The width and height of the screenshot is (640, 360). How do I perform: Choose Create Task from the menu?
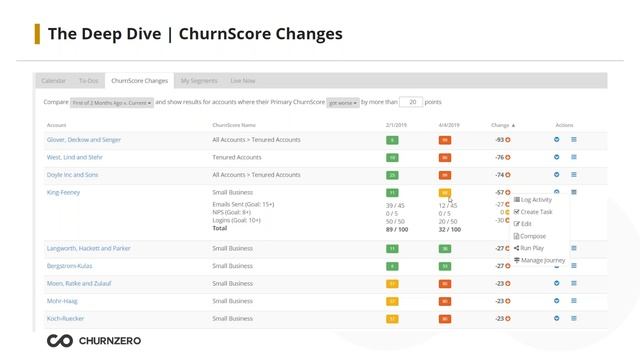pos(533,212)
